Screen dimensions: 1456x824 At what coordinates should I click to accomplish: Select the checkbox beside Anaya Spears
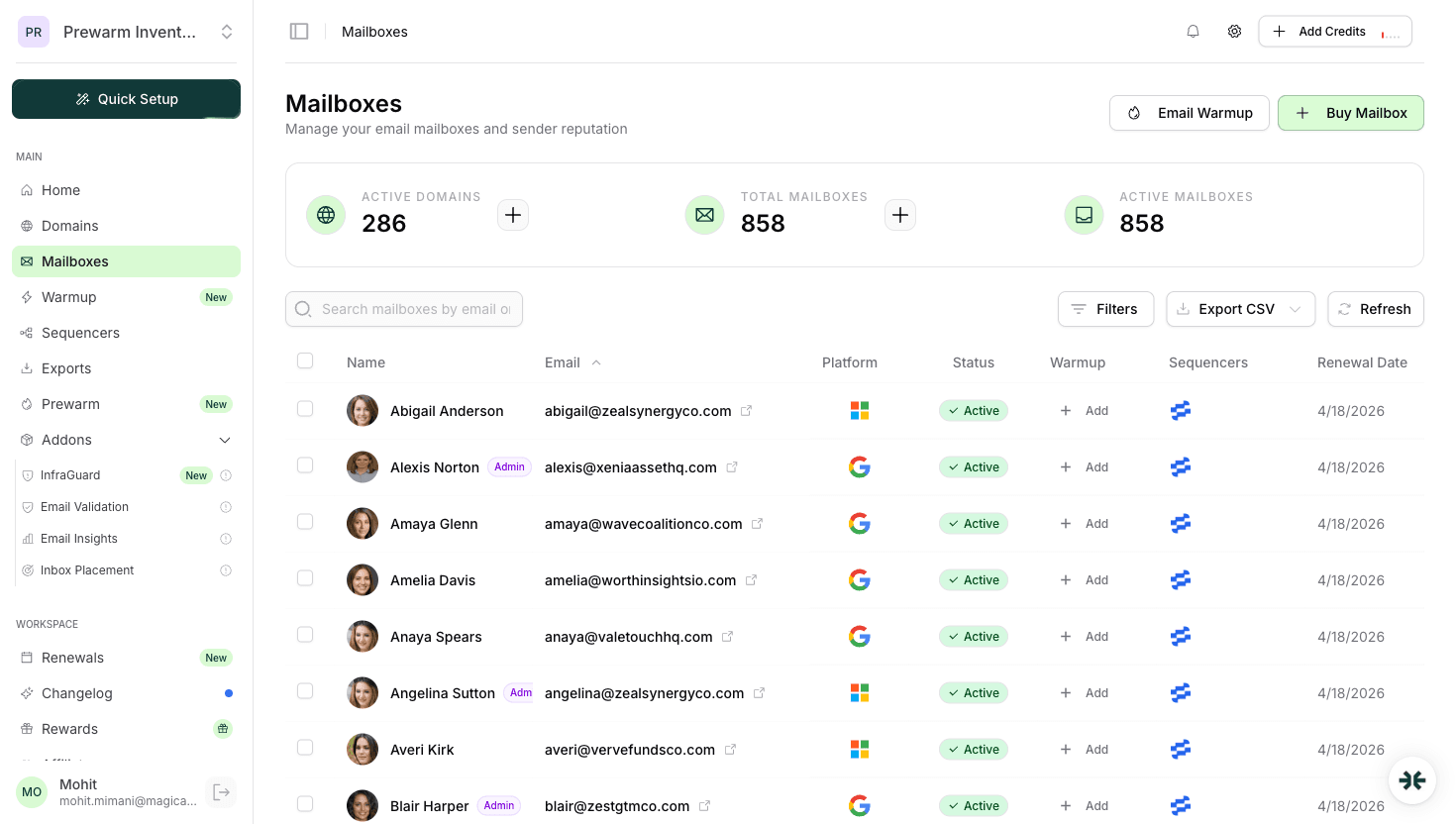click(x=304, y=635)
